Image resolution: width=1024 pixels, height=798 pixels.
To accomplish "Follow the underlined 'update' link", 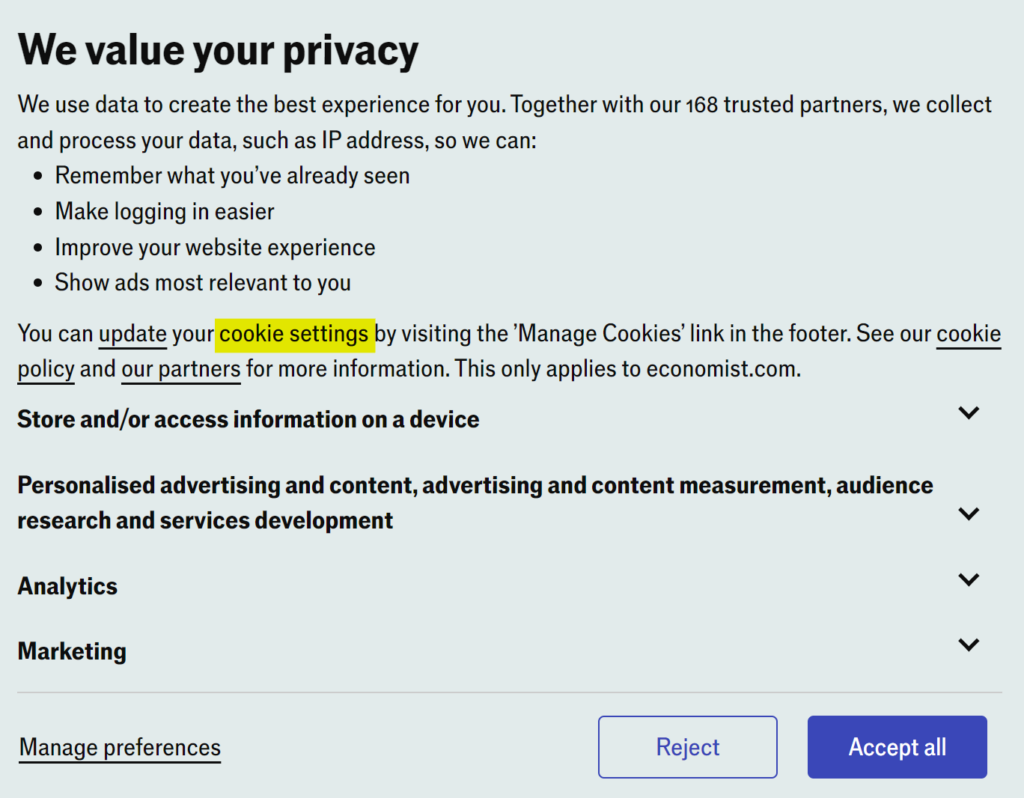I will tap(132, 334).
